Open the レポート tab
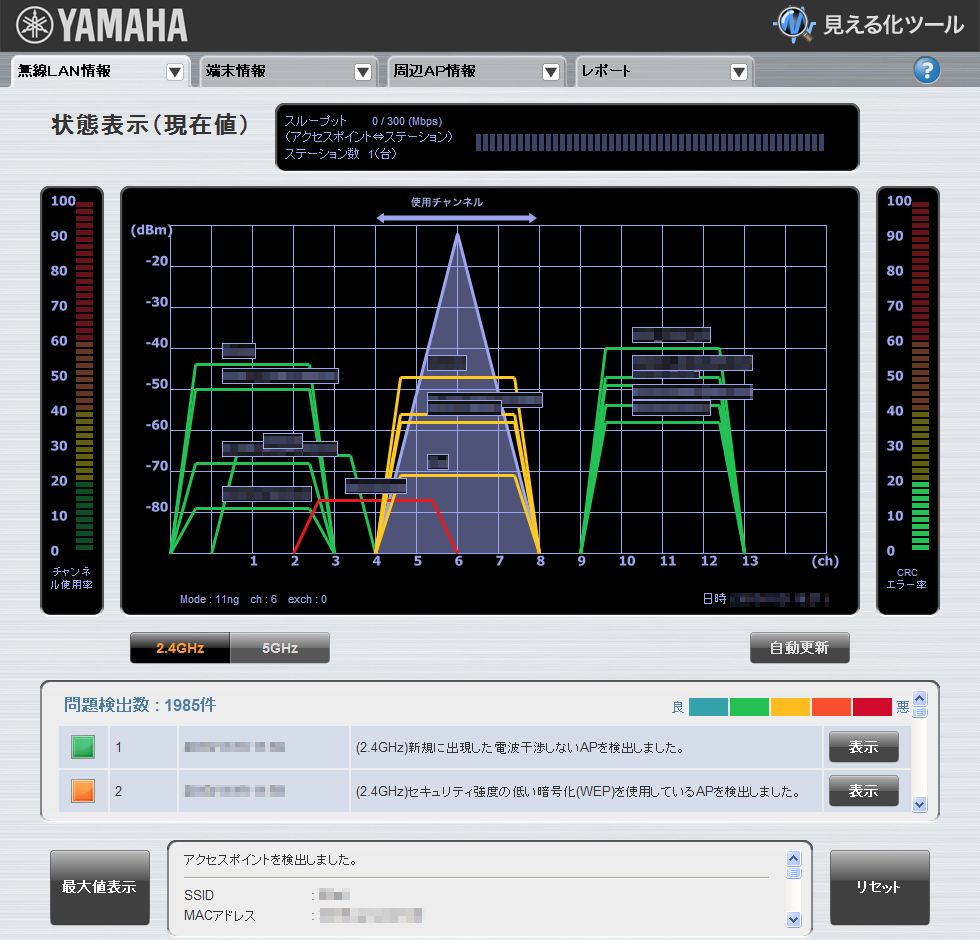The image size is (980, 940). (x=650, y=72)
